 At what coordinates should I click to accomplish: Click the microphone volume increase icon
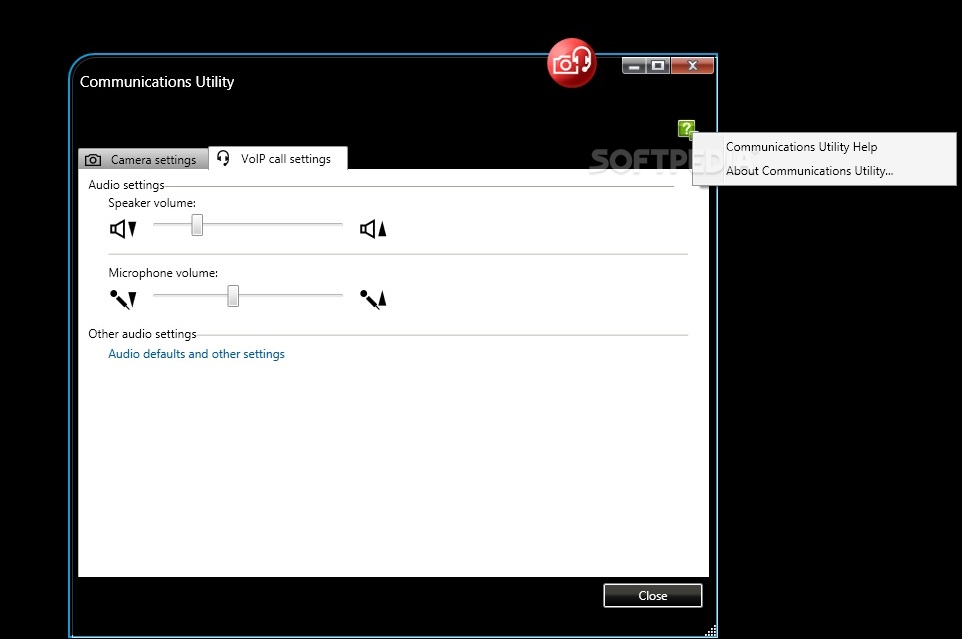pos(373,299)
